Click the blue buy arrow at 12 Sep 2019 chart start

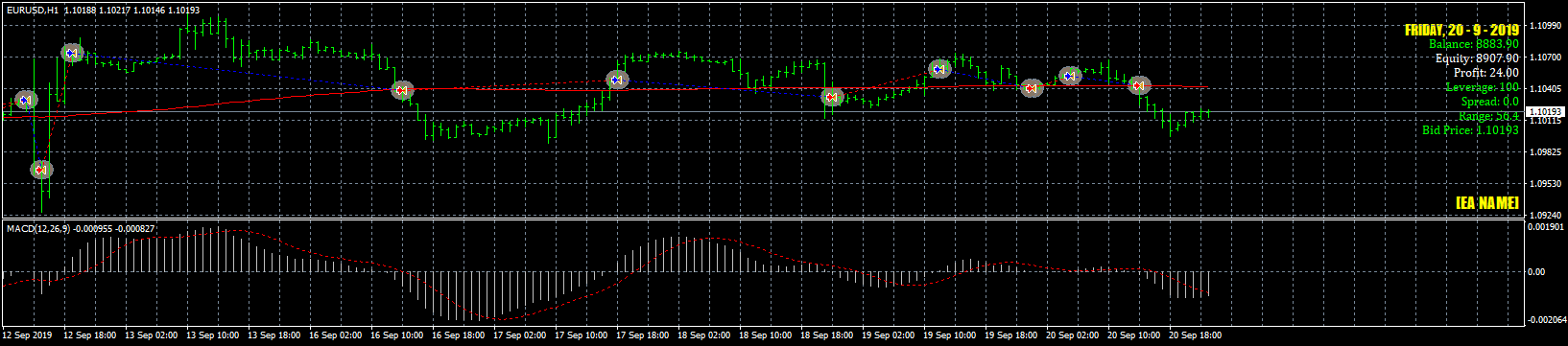(26, 100)
